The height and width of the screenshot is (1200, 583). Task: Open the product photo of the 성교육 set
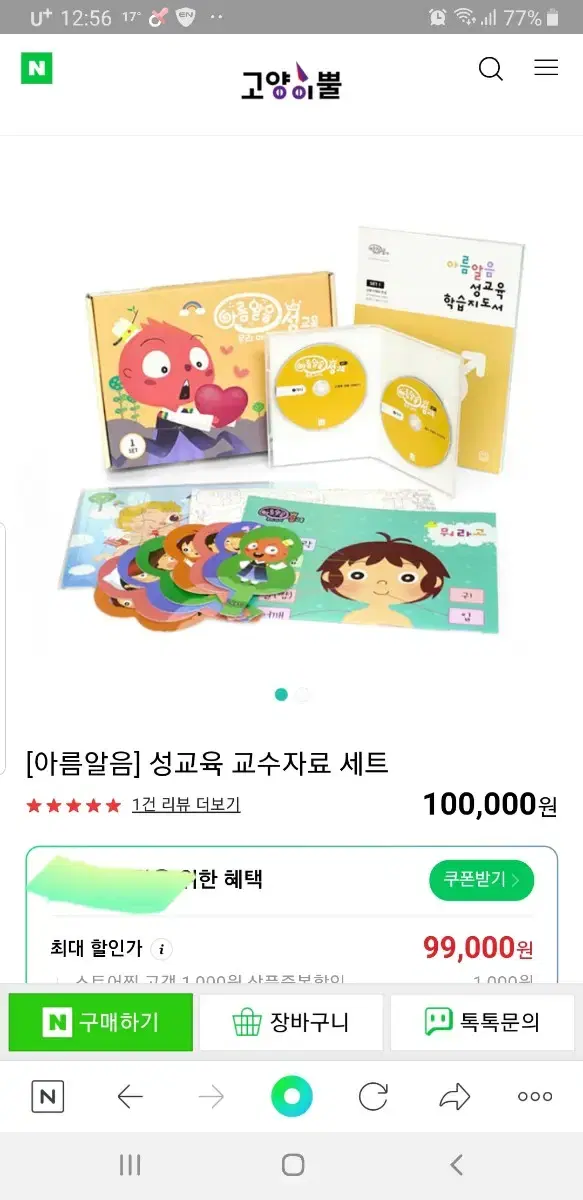click(x=291, y=430)
